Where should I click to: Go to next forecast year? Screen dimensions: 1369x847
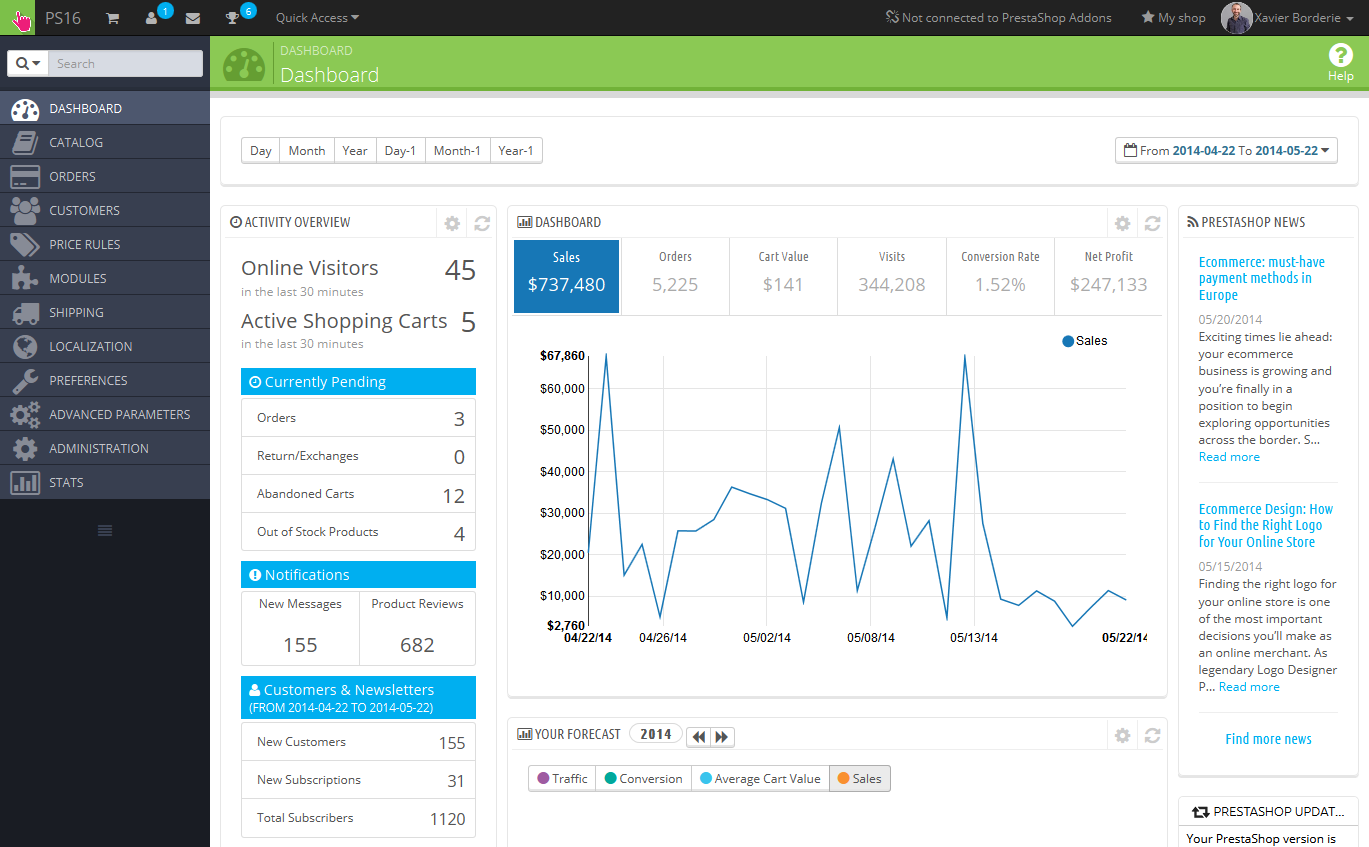[x=722, y=736]
